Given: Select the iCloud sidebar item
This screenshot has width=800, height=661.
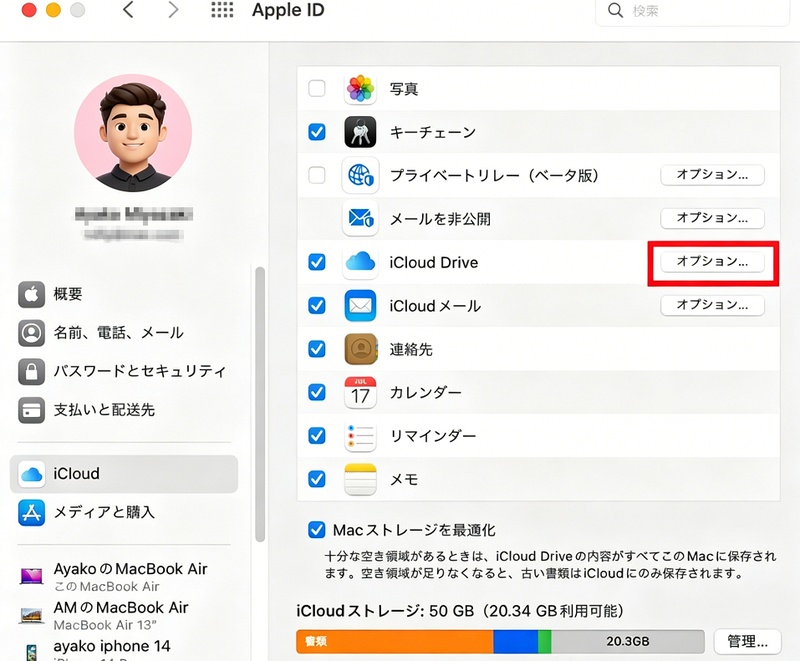Looking at the screenshot, I should 124,474.
